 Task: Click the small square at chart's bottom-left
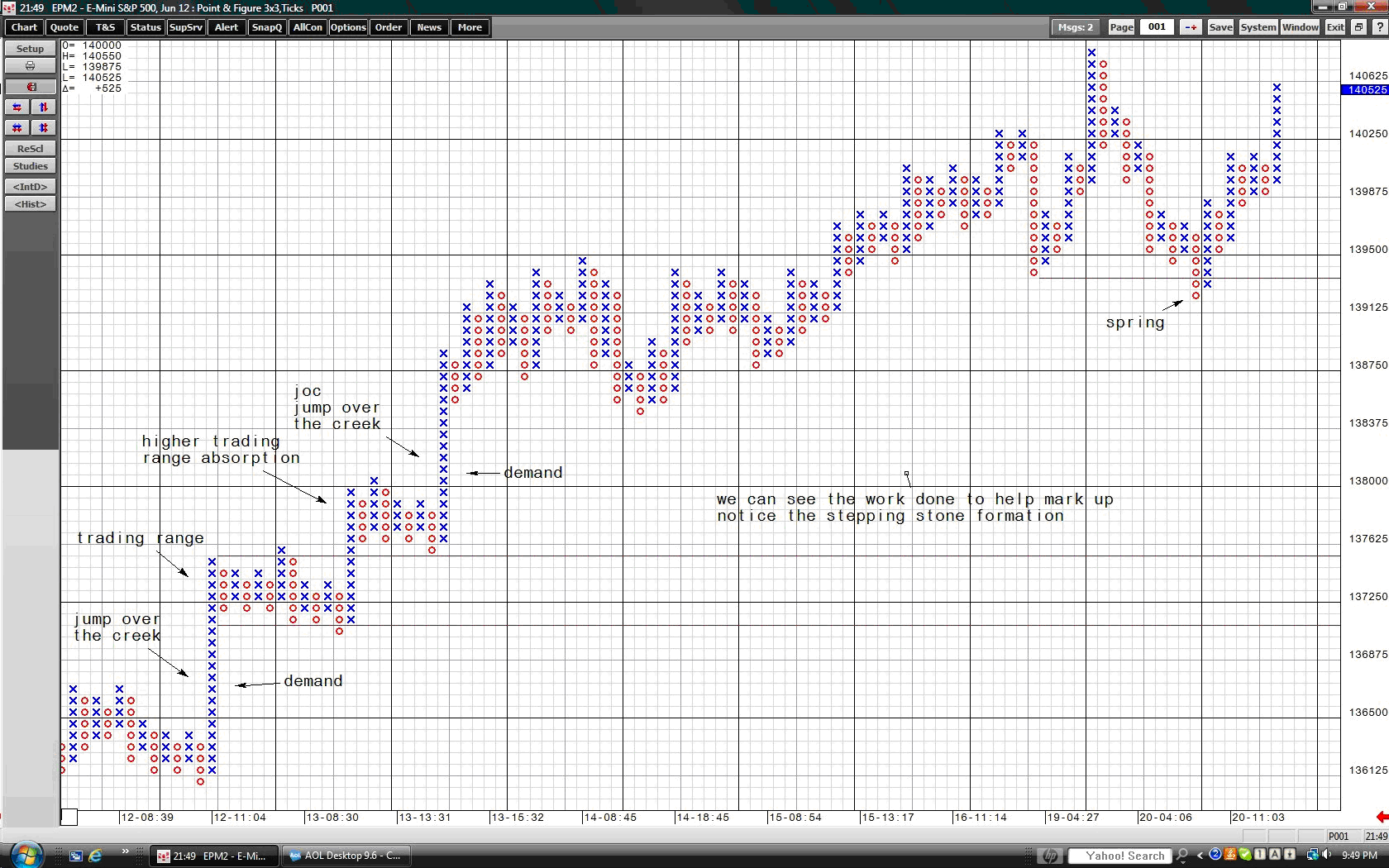click(x=69, y=818)
